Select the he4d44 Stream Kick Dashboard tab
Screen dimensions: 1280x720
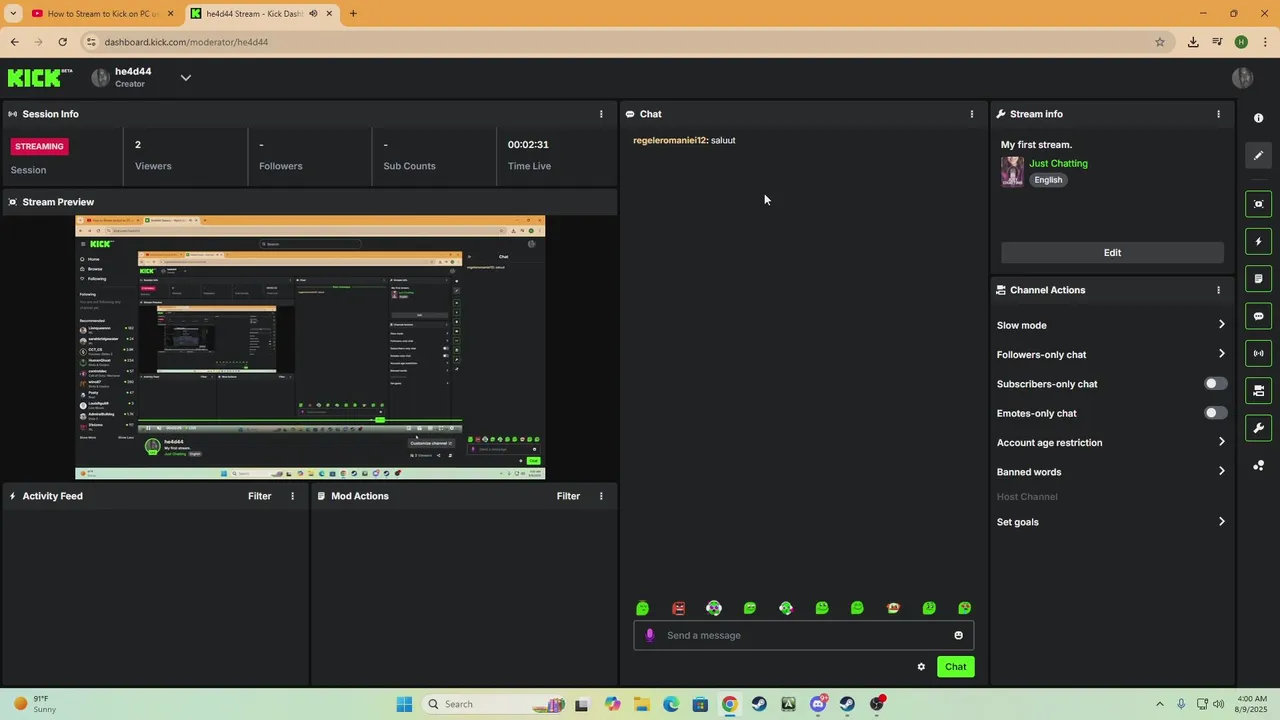262,14
